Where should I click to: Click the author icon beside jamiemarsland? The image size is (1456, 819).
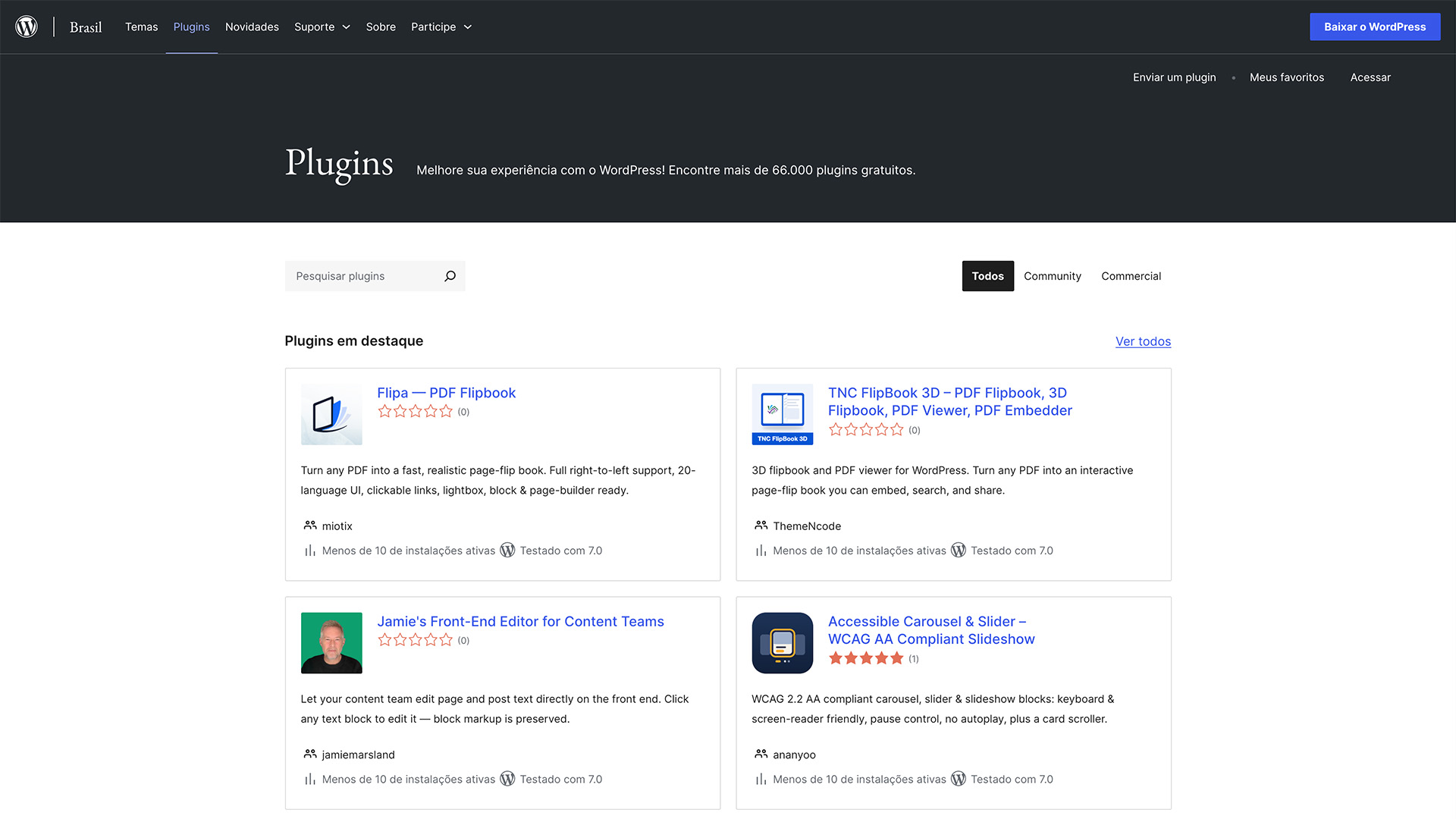[310, 754]
